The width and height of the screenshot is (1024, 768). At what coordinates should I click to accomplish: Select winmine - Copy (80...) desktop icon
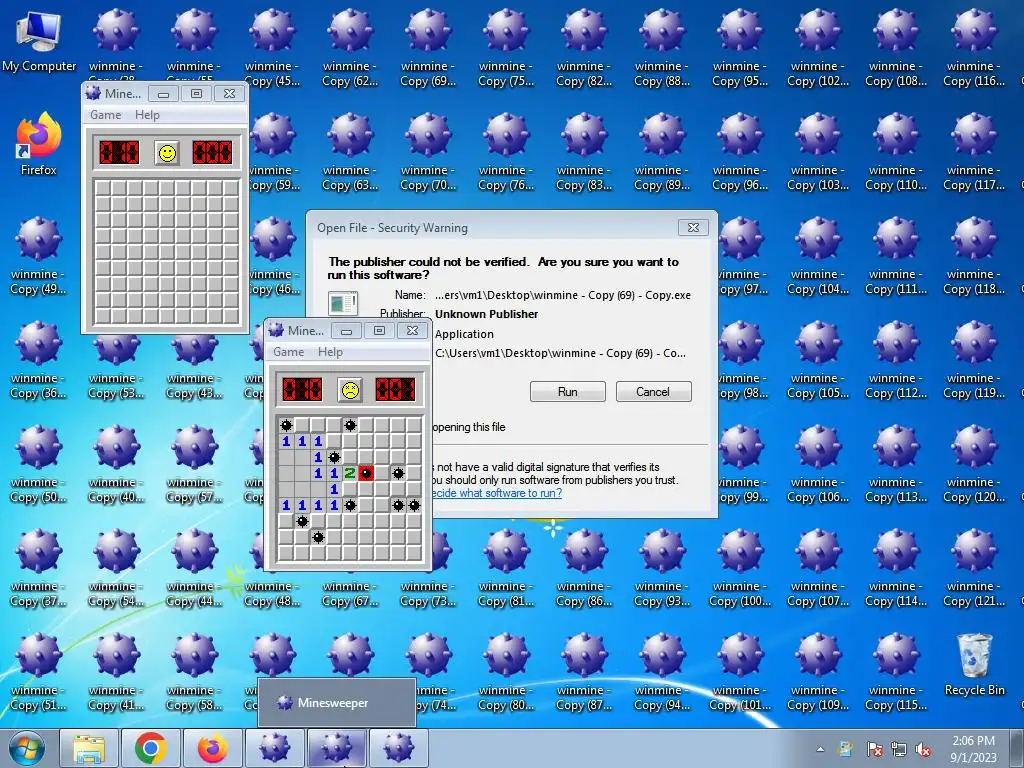point(506,673)
